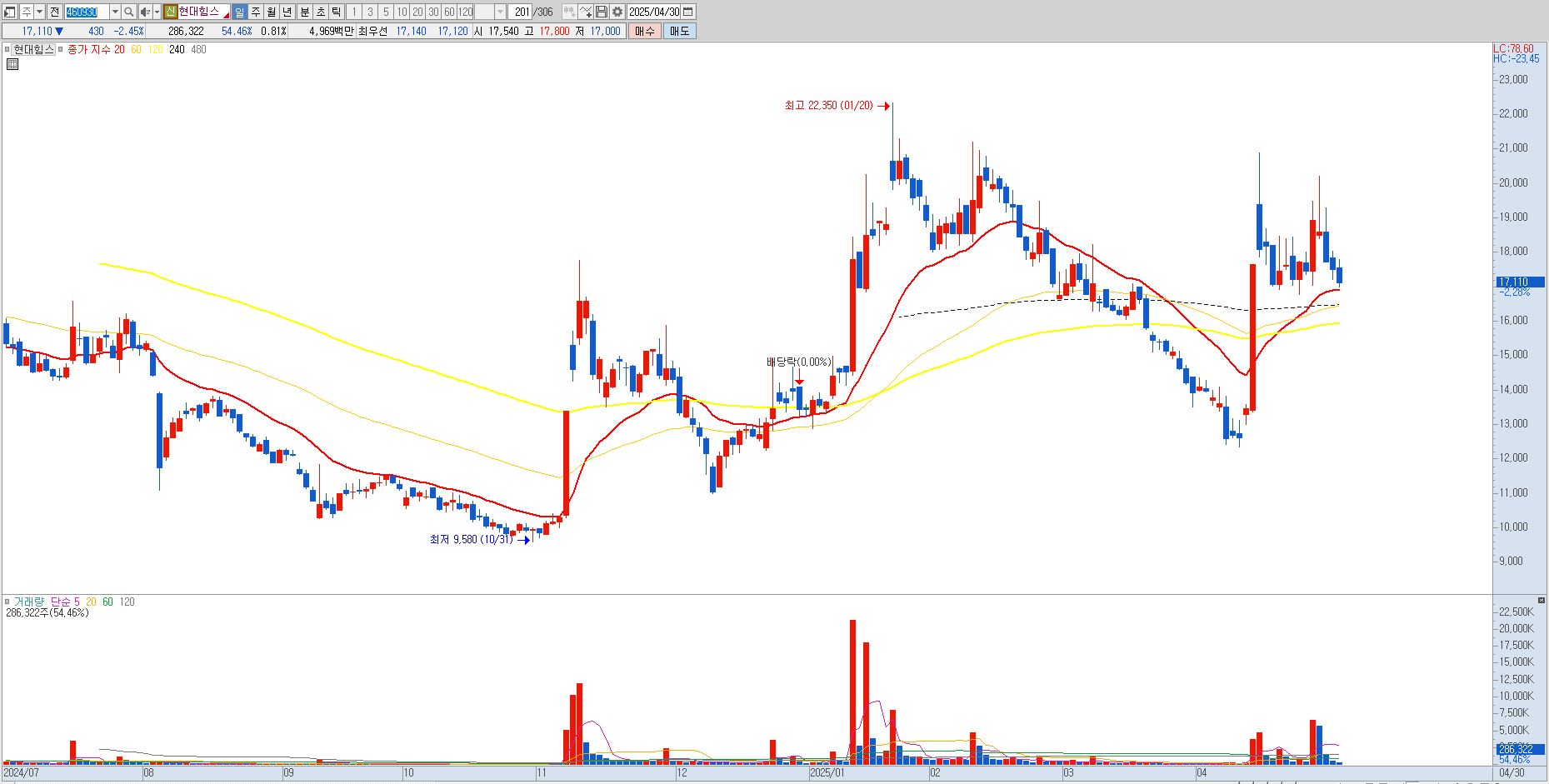
Task: Toggle the left side panel icon
Action: pos(10,12)
